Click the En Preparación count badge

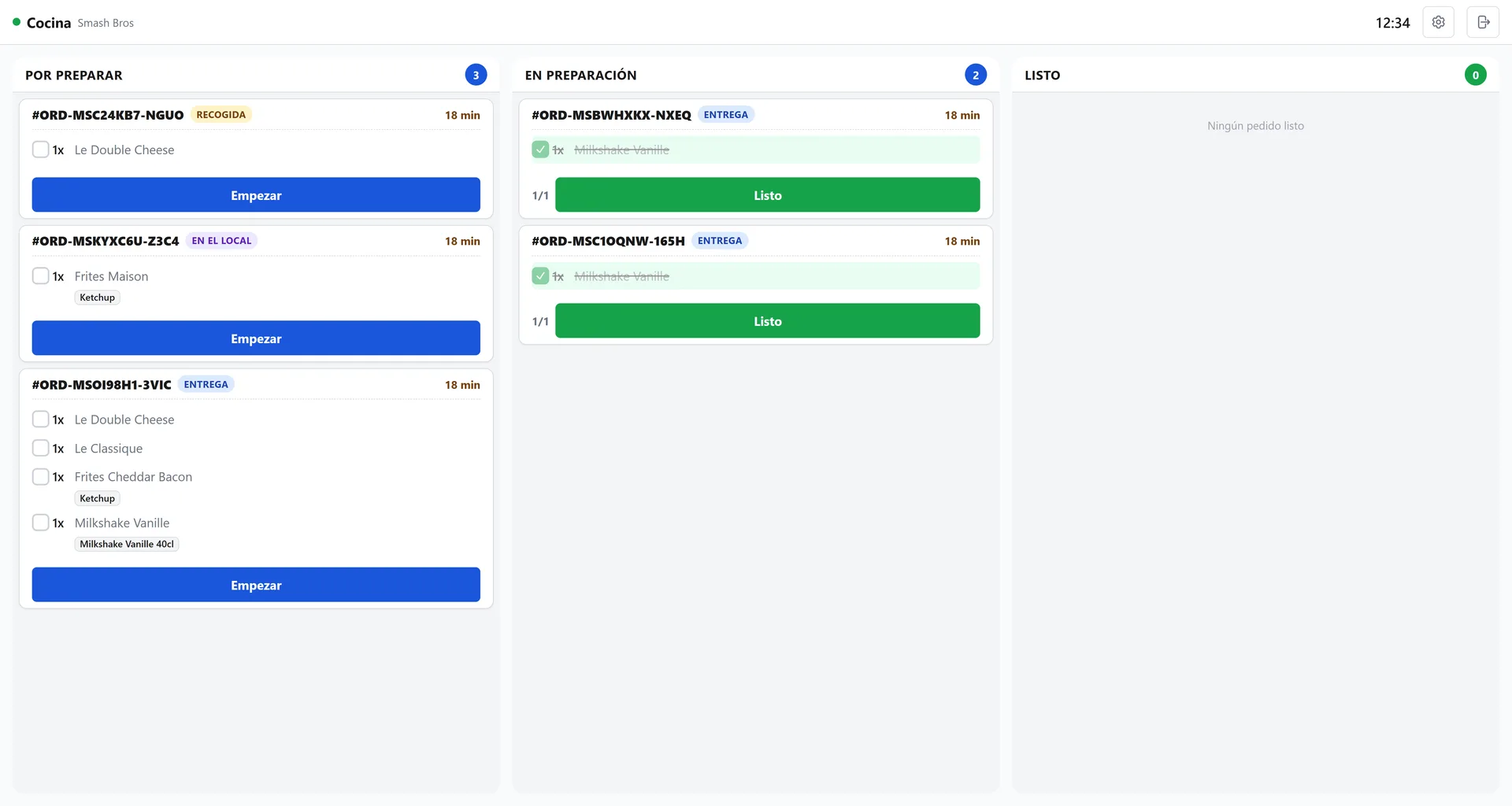coord(976,75)
